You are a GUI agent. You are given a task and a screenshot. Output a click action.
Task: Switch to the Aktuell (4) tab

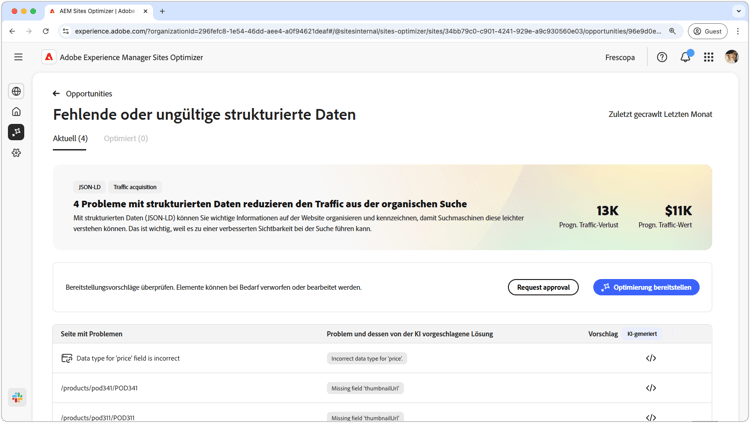70,138
